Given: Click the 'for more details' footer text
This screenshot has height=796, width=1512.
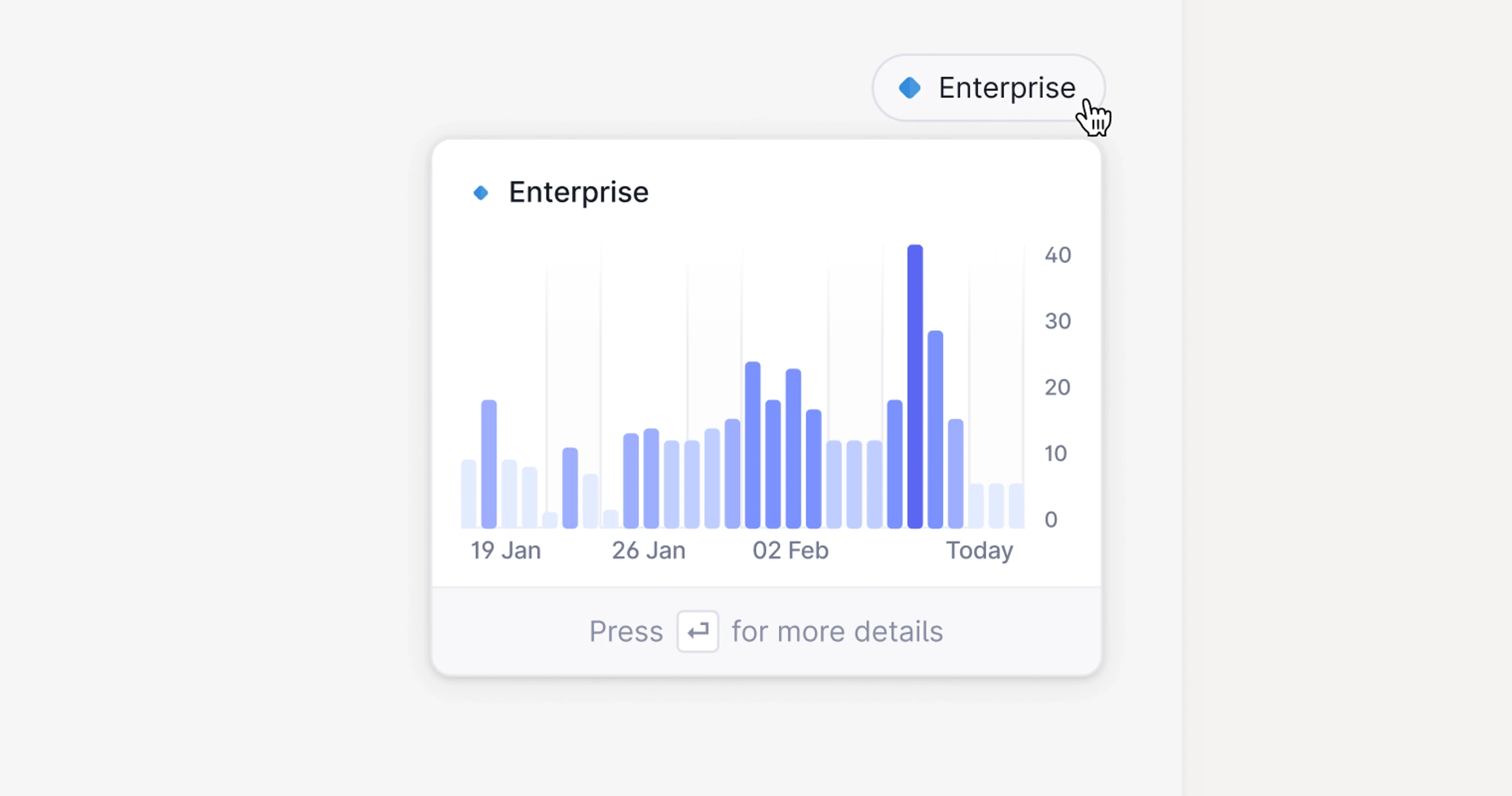Looking at the screenshot, I should point(837,632).
